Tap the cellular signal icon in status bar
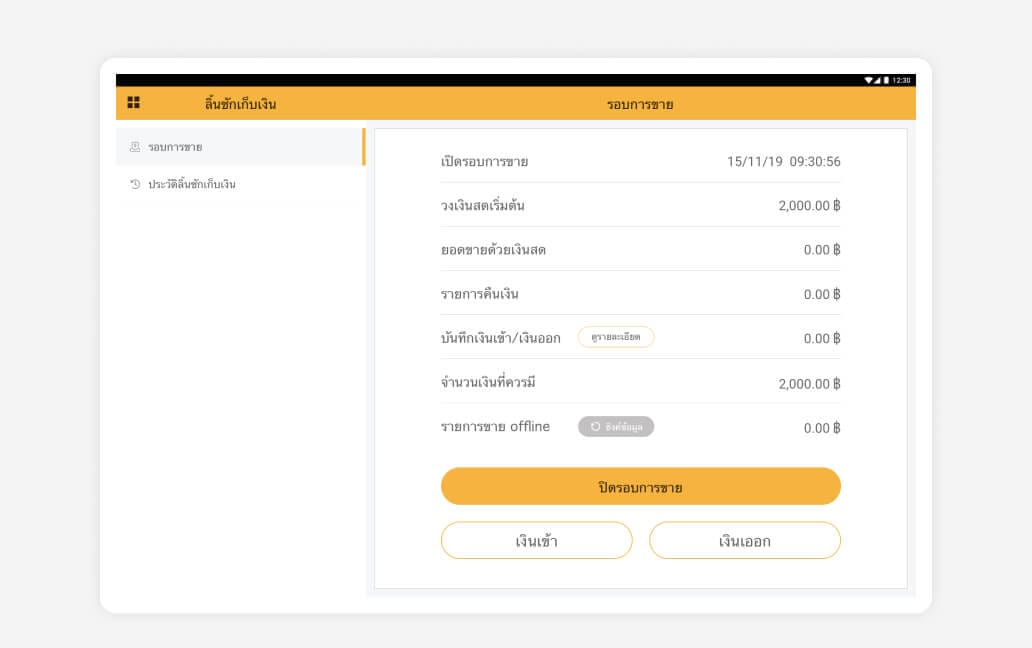The width and height of the screenshot is (1032, 648). pyautogui.click(x=878, y=80)
